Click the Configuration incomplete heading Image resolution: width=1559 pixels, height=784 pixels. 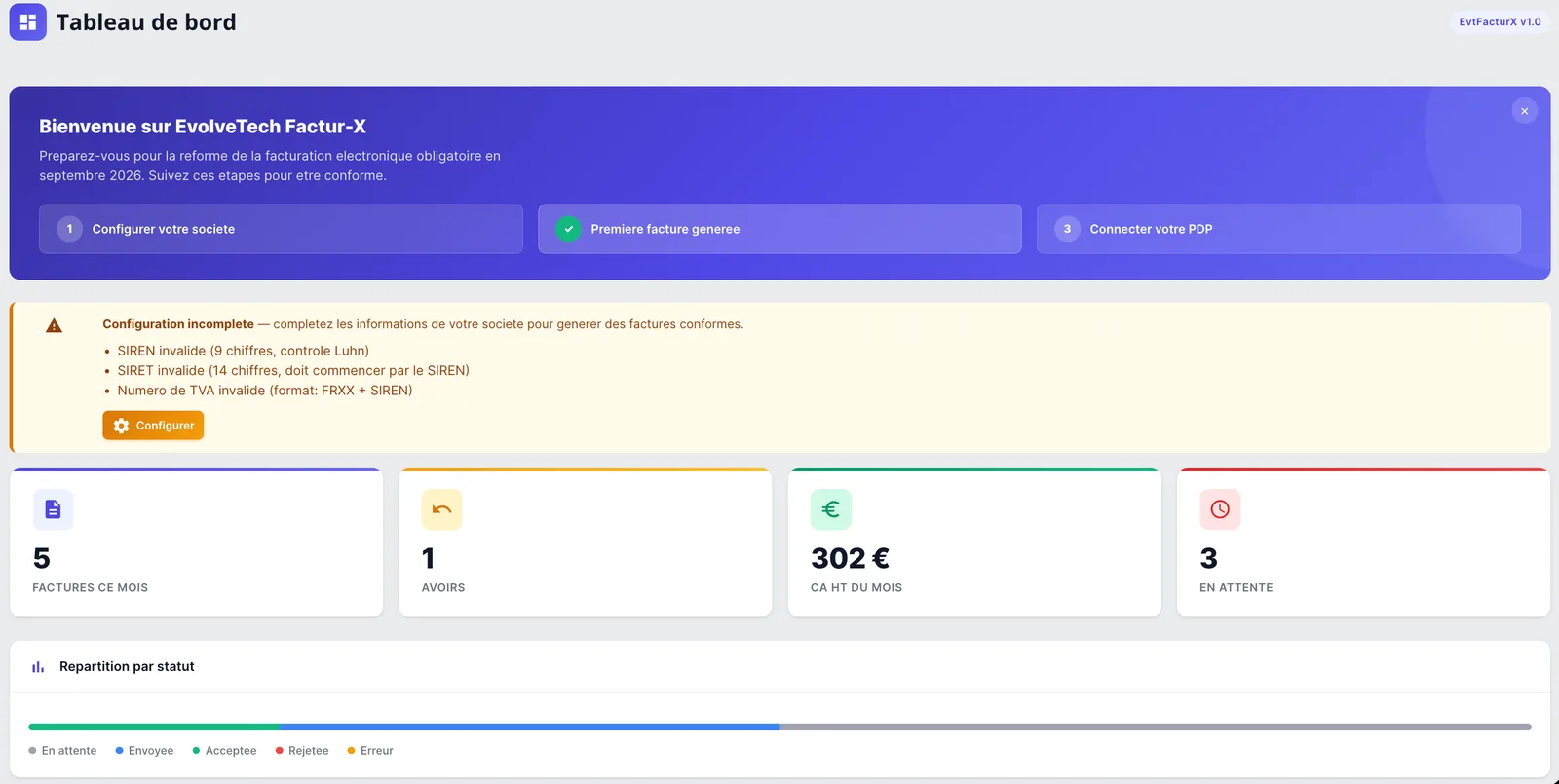[x=178, y=324]
